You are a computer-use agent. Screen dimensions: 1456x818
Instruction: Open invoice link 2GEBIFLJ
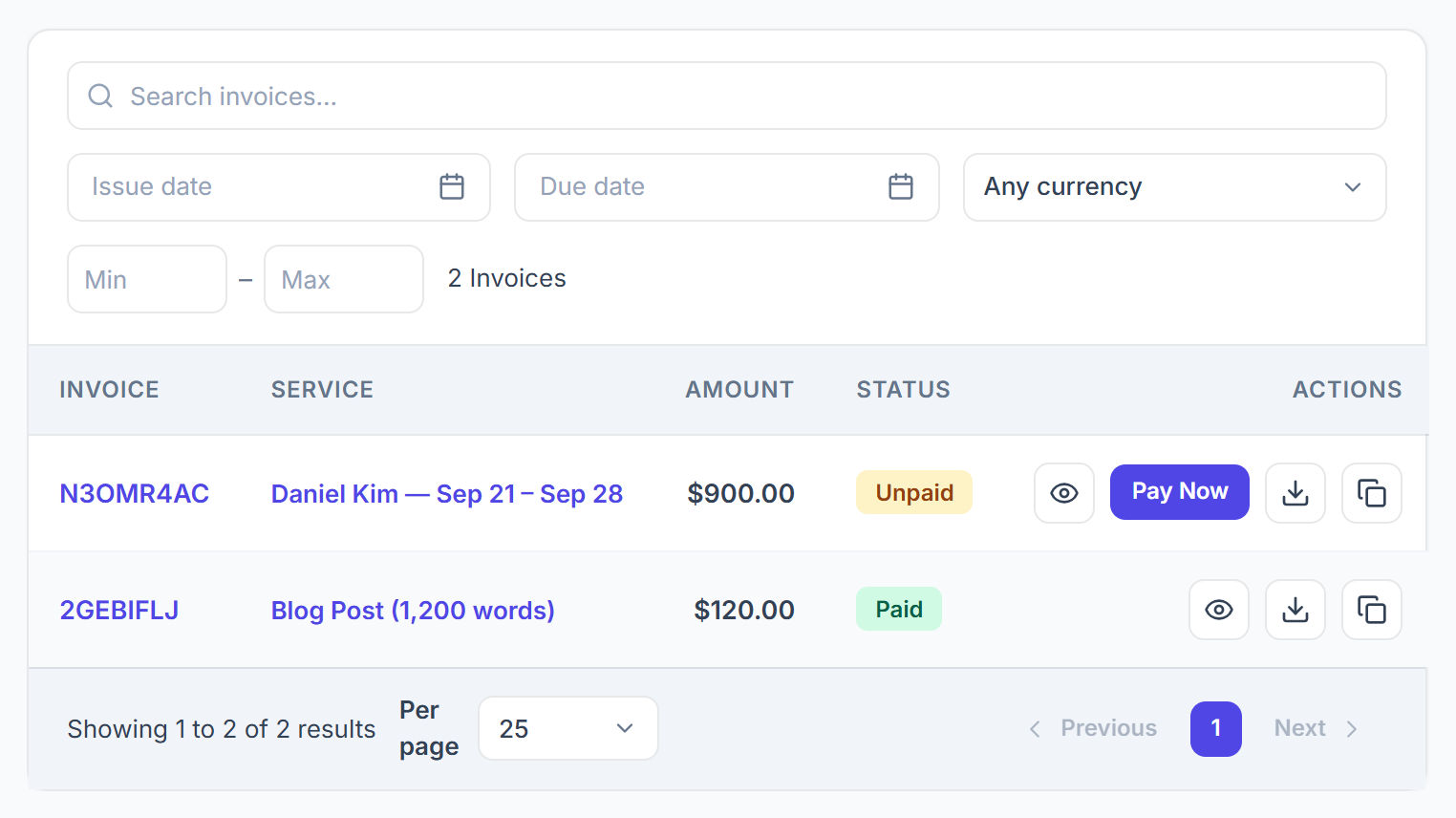[119, 611]
